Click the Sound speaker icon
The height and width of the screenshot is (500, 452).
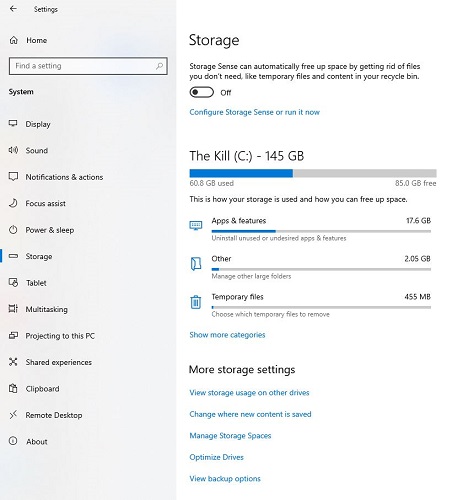[13, 150]
